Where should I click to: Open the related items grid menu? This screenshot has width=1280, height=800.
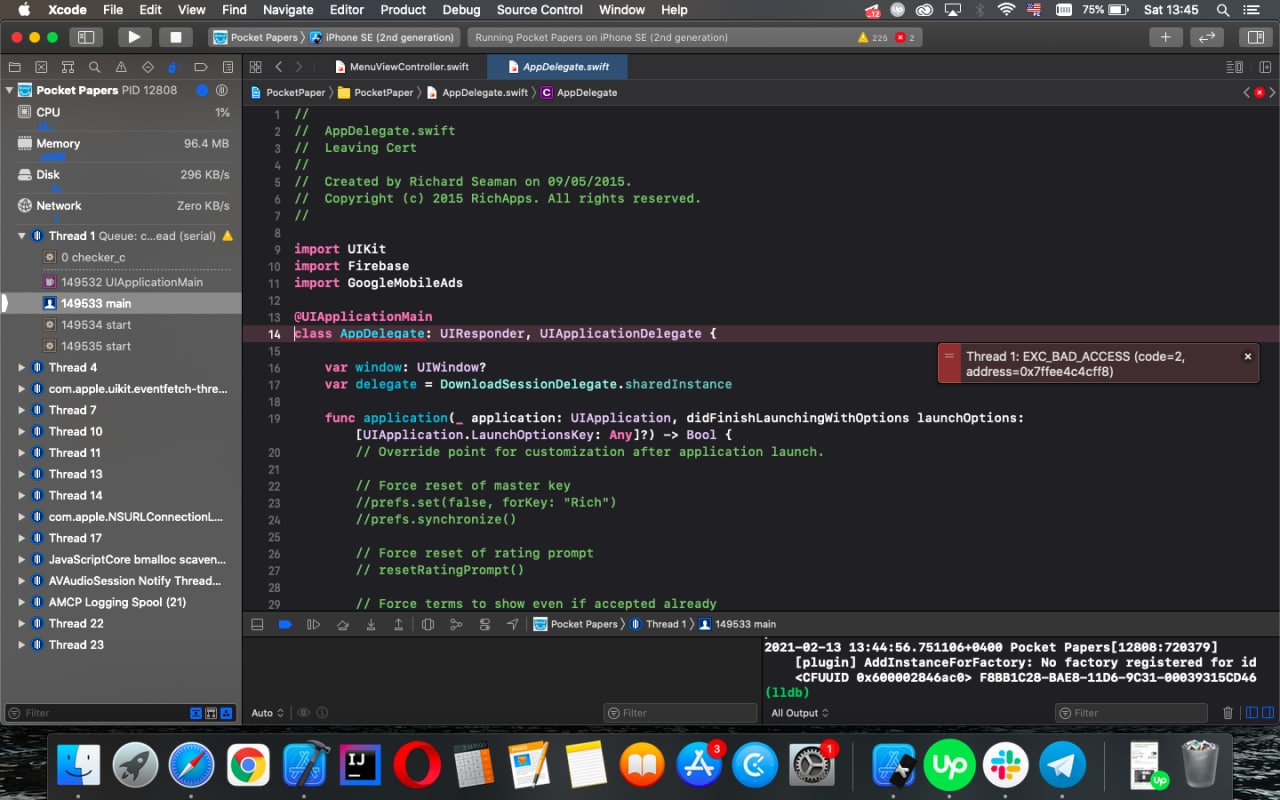(255, 67)
